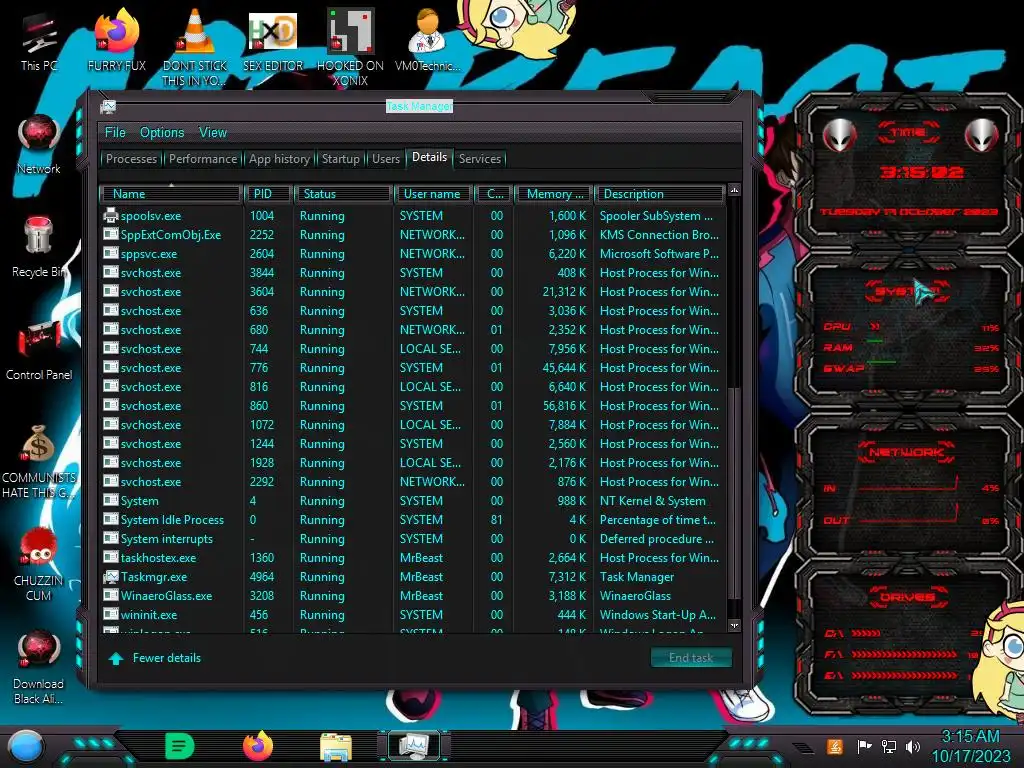1024x768 pixels.
Task: Click Fewer details to collapse view
Action: [x=155, y=658]
